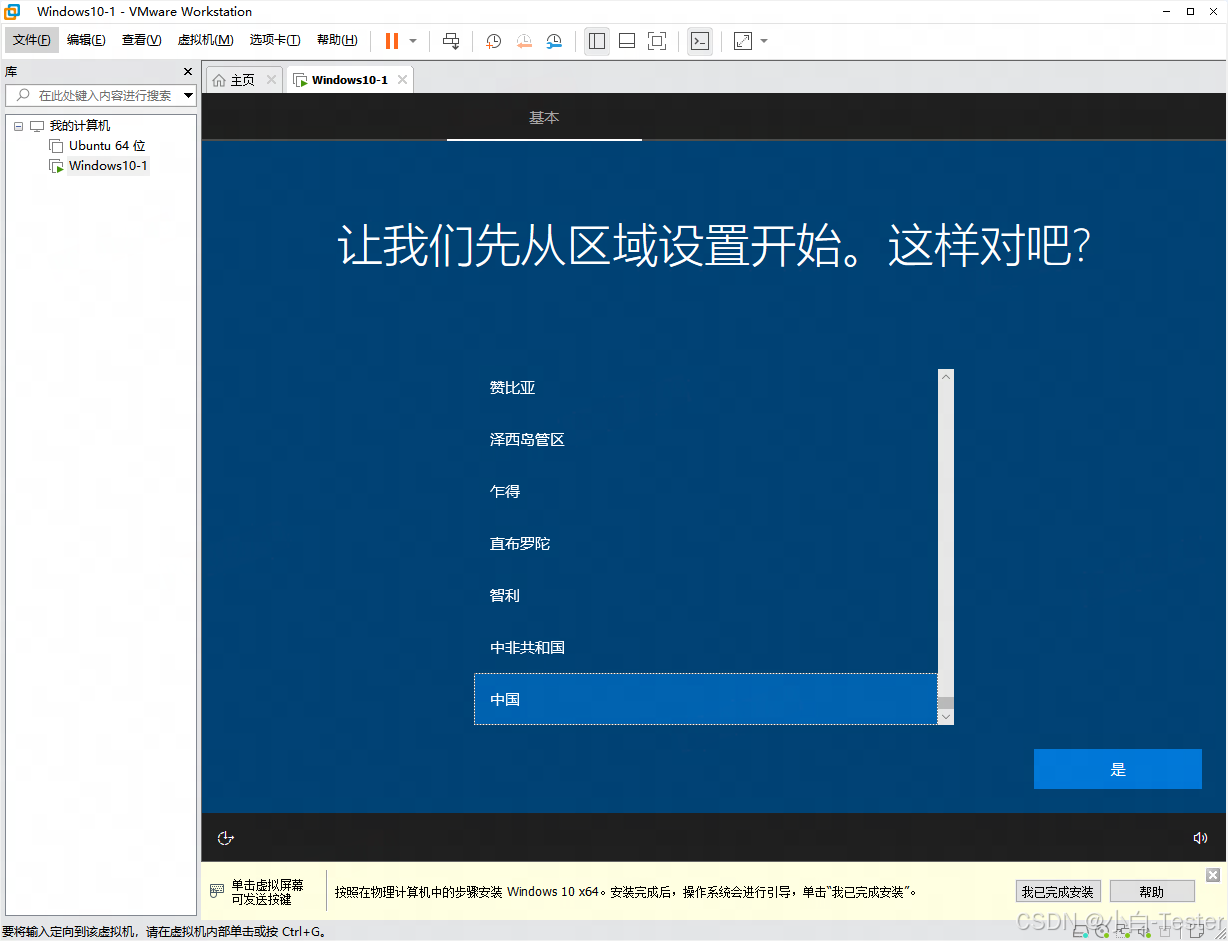Open the library search dropdown arrow

(x=189, y=95)
